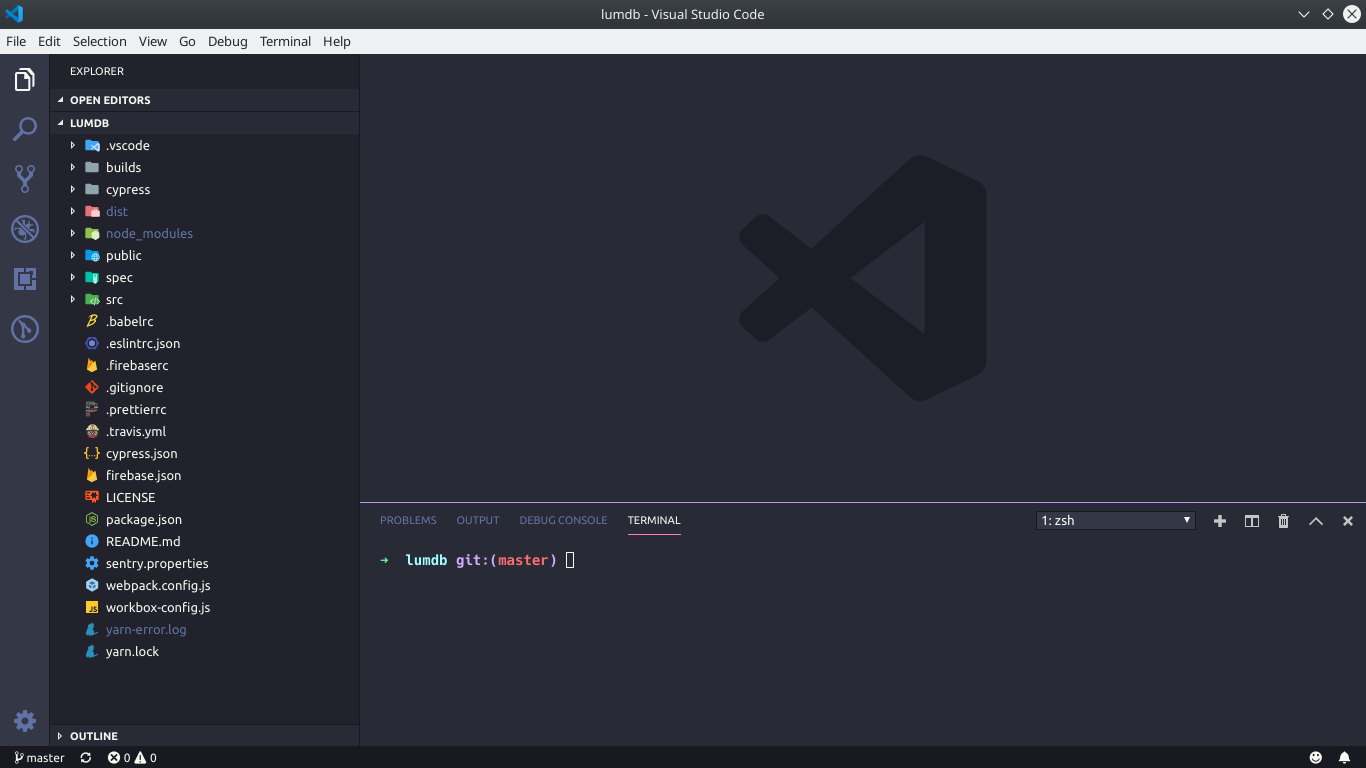Image resolution: width=1366 pixels, height=768 pixels.
Task: Focus the terminal prompt input area
Action: pos(570,561)
